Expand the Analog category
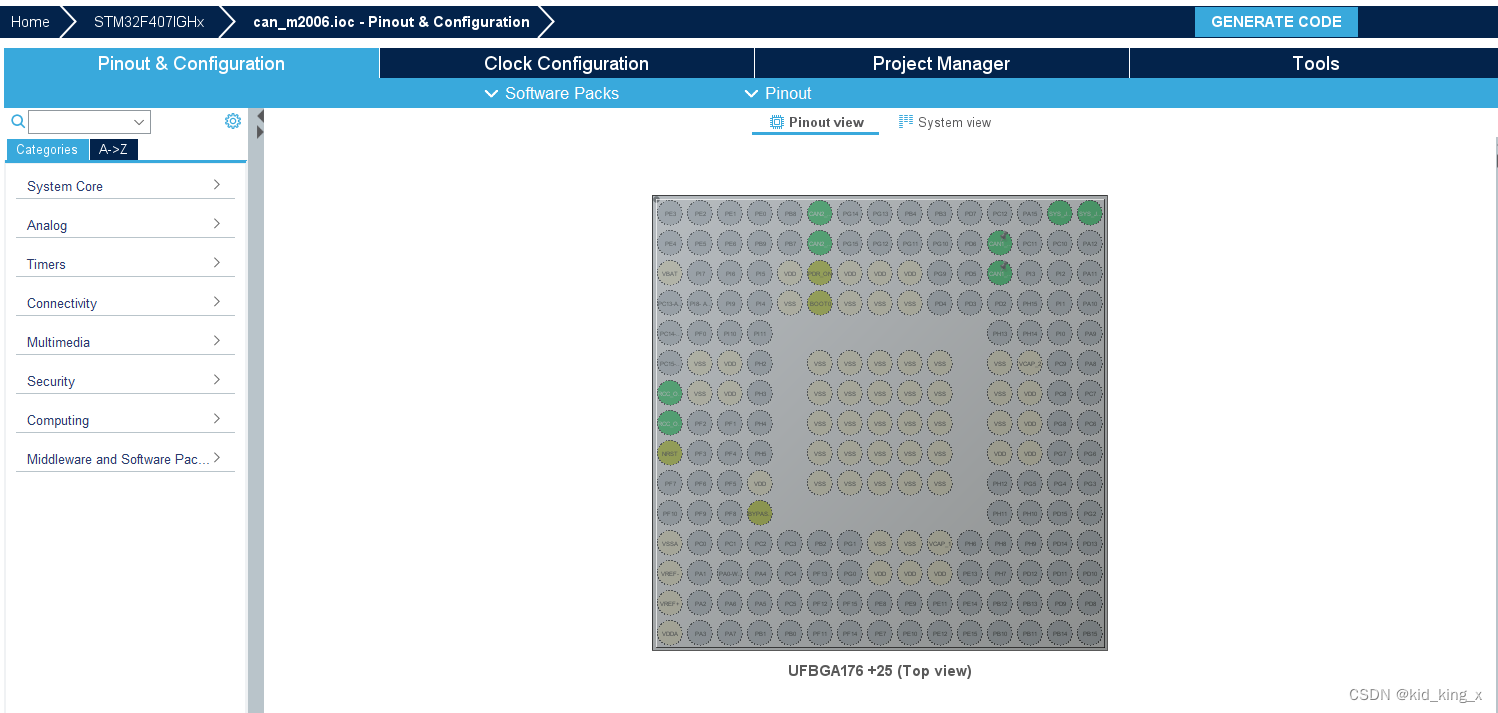Viewport: 1498px width, 713px height. pyautogui.click(x=125, y=225)
